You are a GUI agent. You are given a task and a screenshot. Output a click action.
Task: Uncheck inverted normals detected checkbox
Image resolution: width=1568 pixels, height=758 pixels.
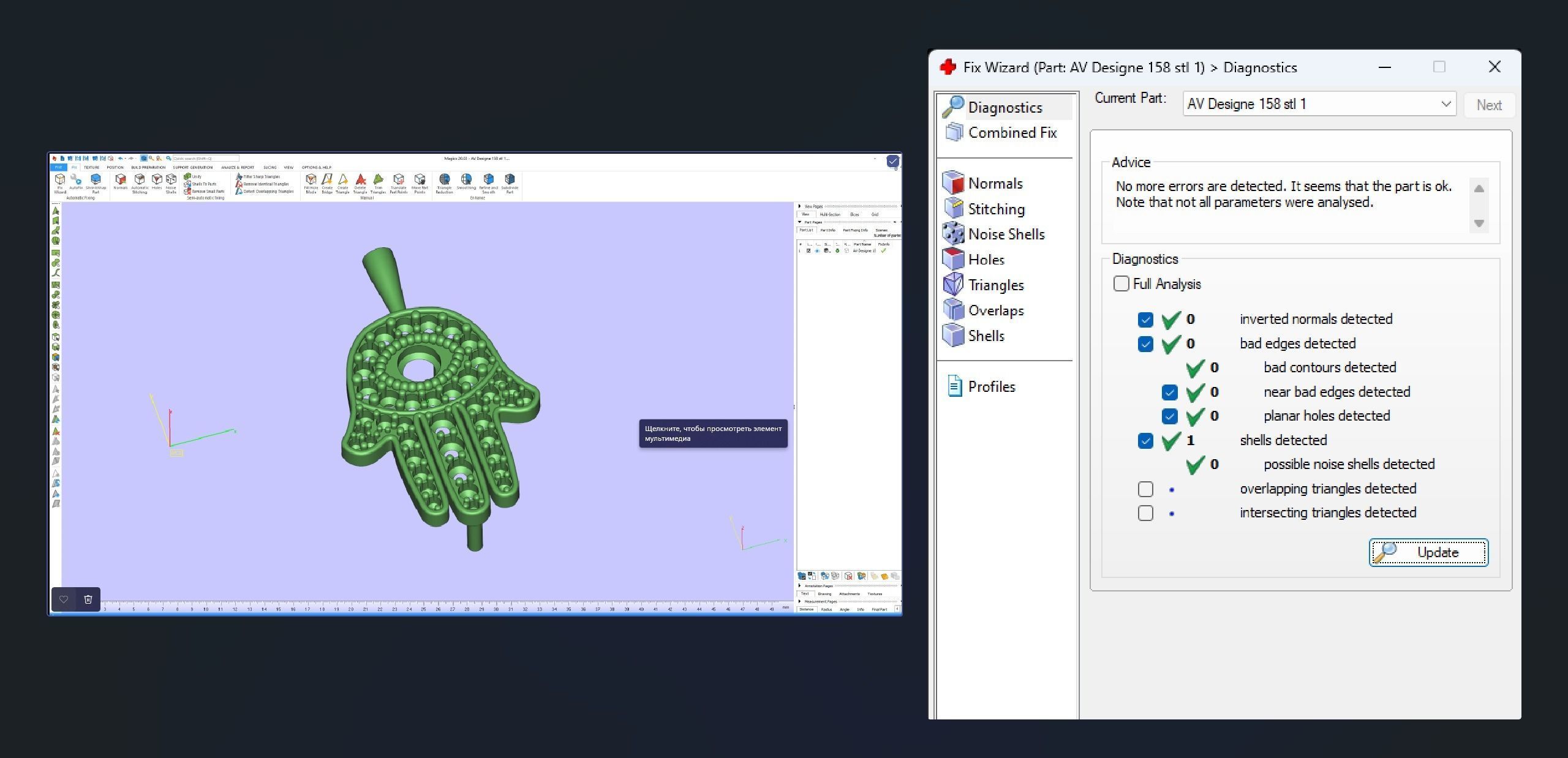(1145, 320)
